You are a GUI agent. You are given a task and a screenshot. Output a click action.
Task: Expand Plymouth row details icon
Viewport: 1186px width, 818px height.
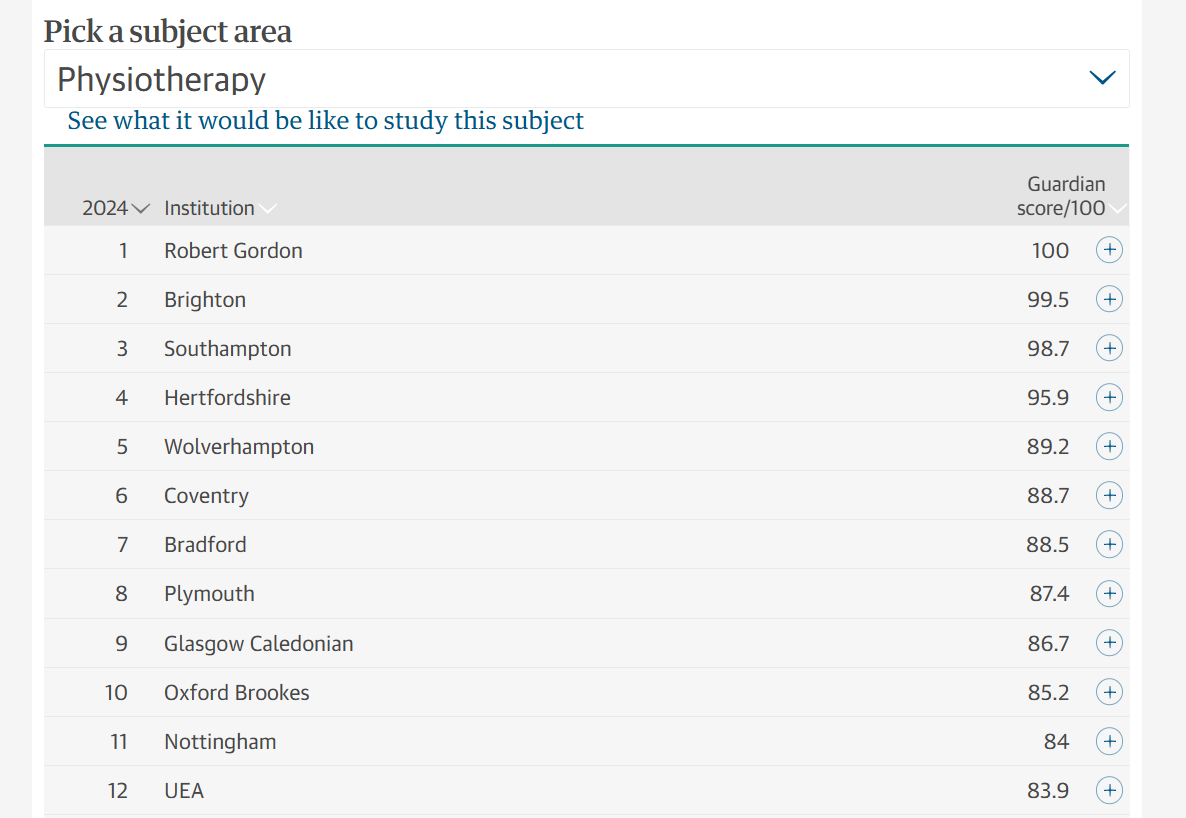click(1109, 593)
